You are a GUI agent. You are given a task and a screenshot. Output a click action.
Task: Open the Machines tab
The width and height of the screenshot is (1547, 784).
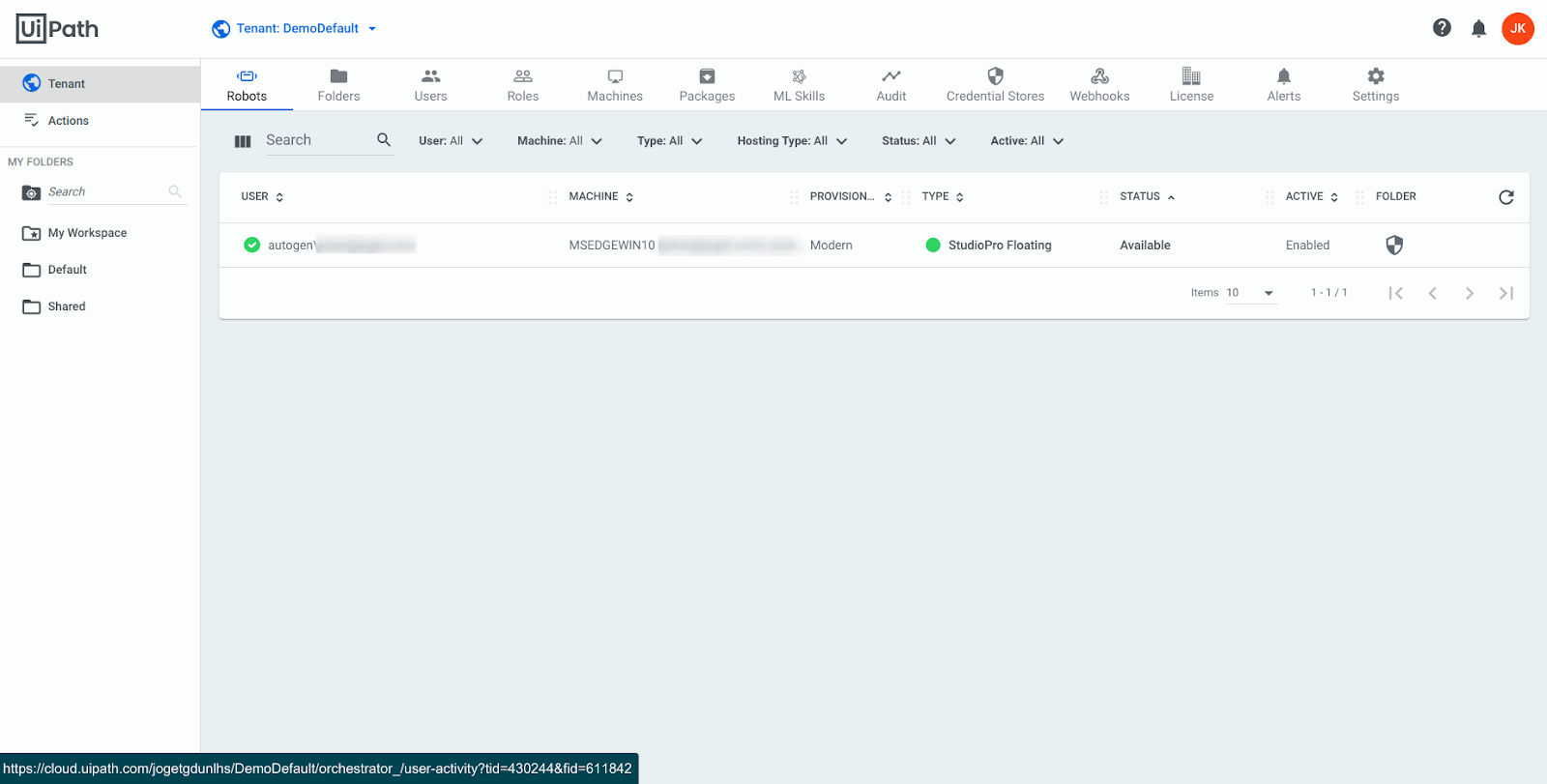615,85
